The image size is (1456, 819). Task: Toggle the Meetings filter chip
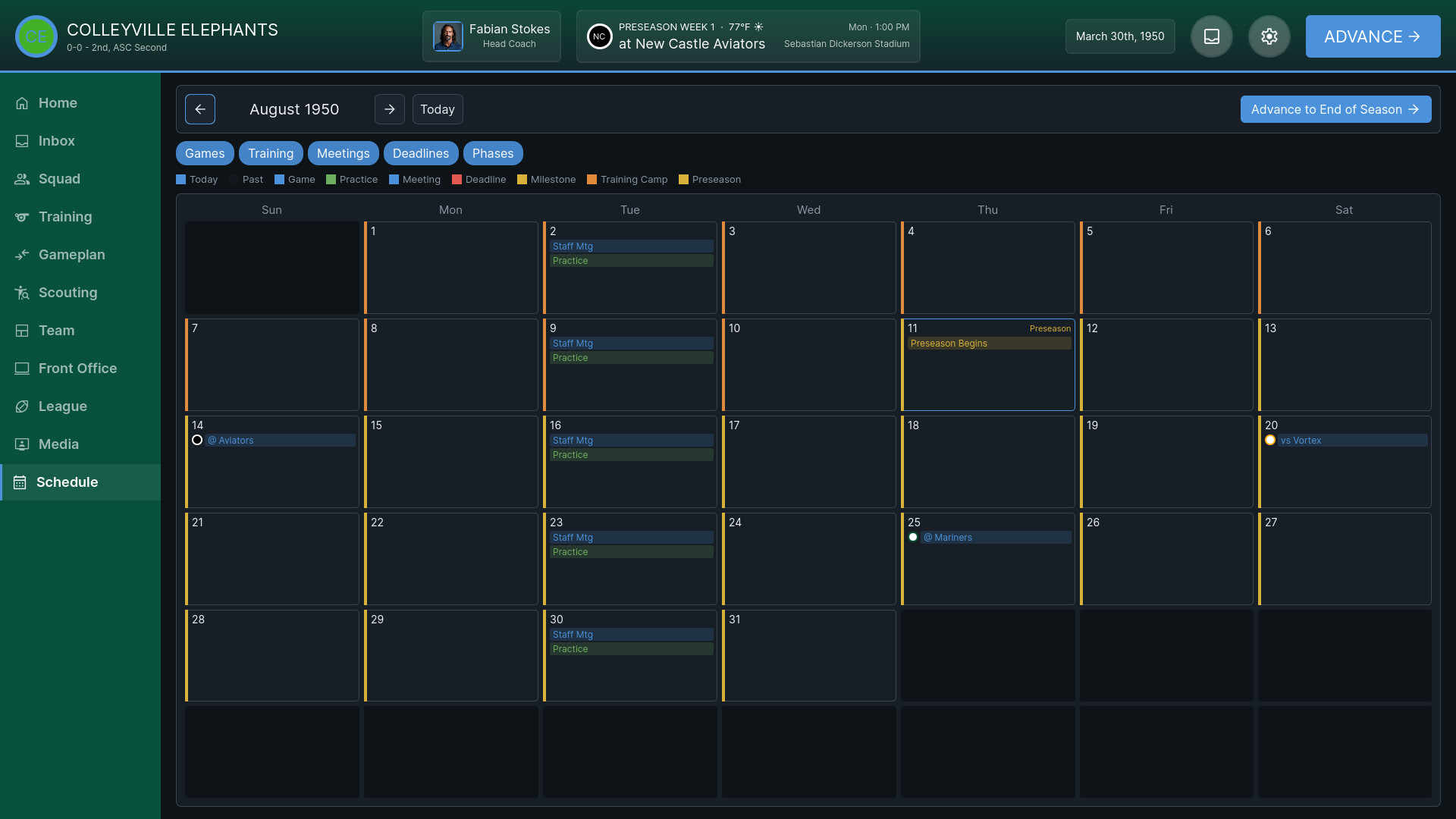coord(344,153)
